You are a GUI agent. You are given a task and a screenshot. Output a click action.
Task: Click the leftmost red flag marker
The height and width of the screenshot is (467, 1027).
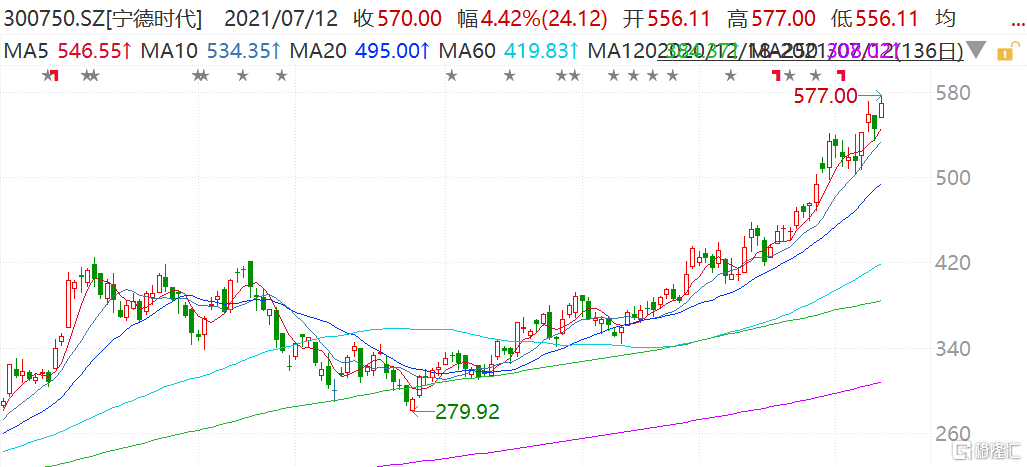tap(55, 75)
